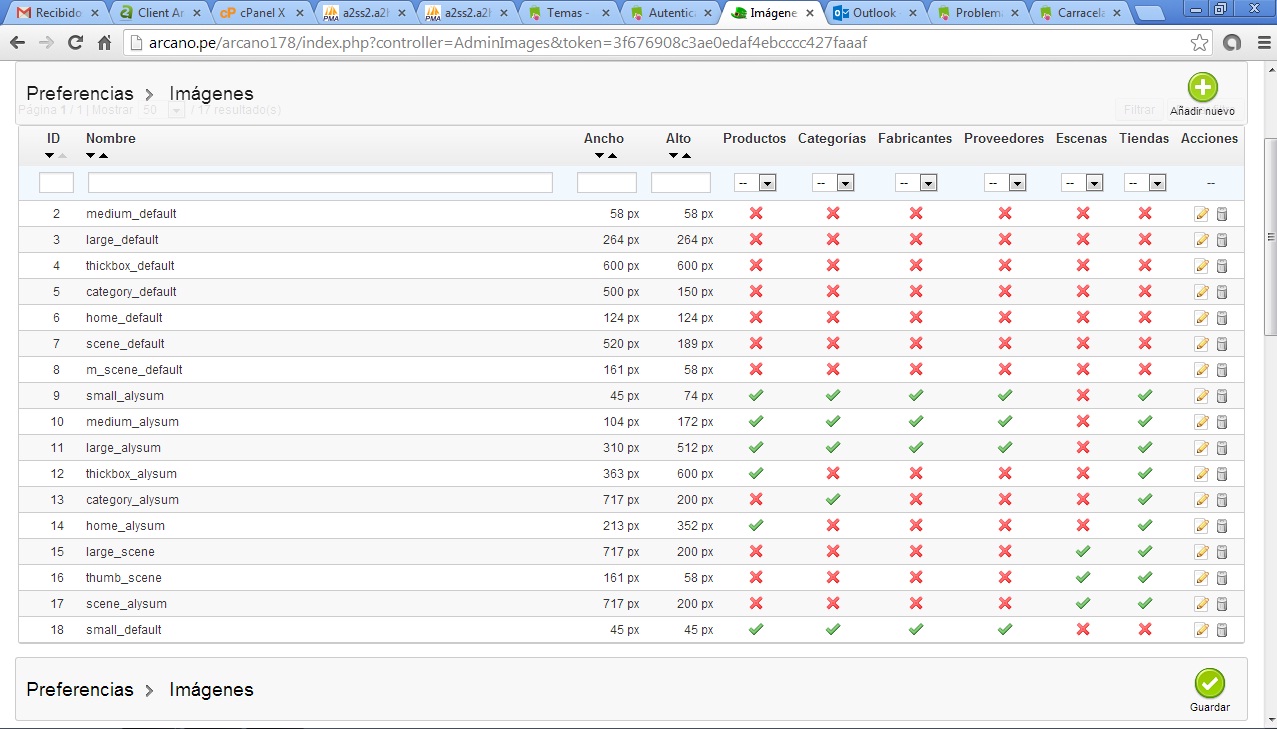Delete the thumb_scene row

(x=1222, y=578)
